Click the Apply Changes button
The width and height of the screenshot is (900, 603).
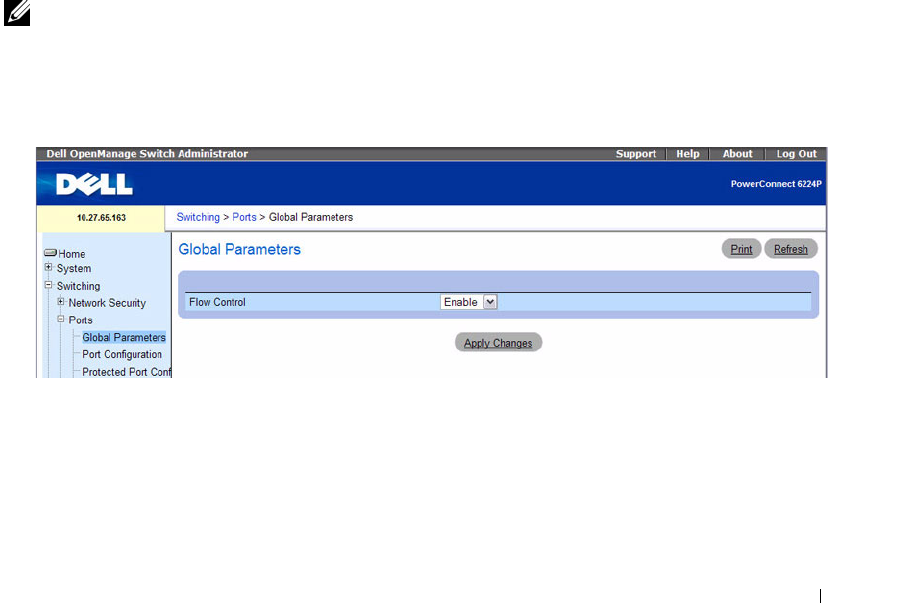point(498,343)
